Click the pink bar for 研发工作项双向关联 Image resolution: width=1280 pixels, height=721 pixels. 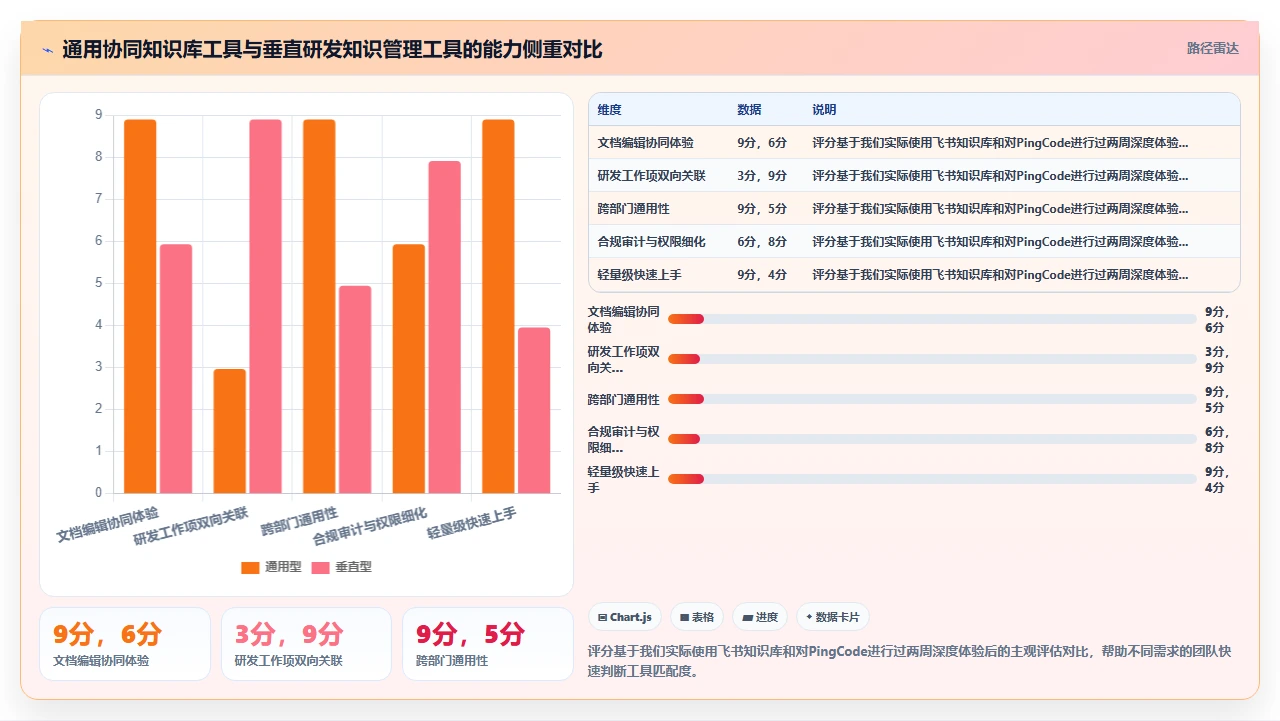click(x=265, y=306)
